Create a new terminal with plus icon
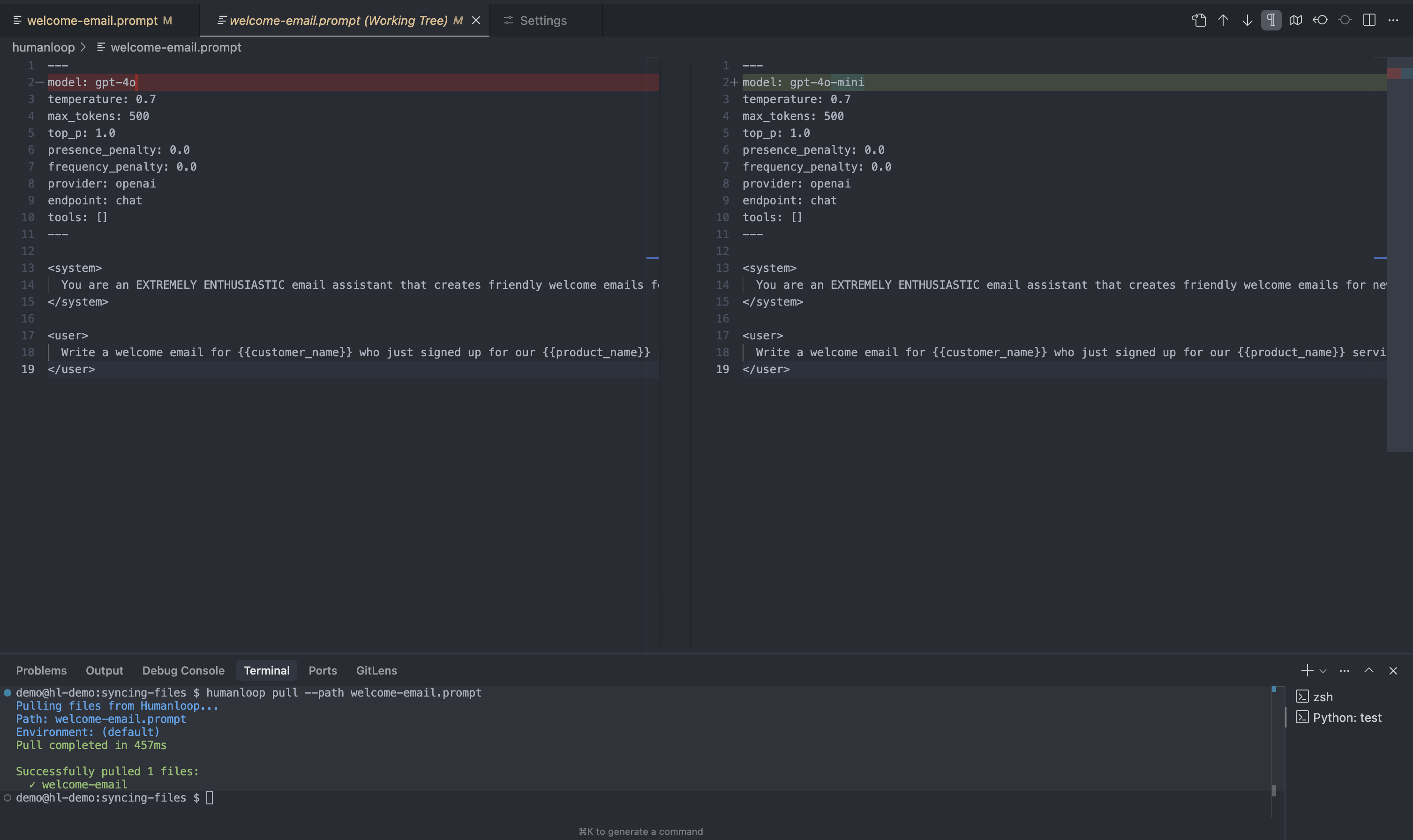Screen dimensions: 1413x840 point(1307,671)
